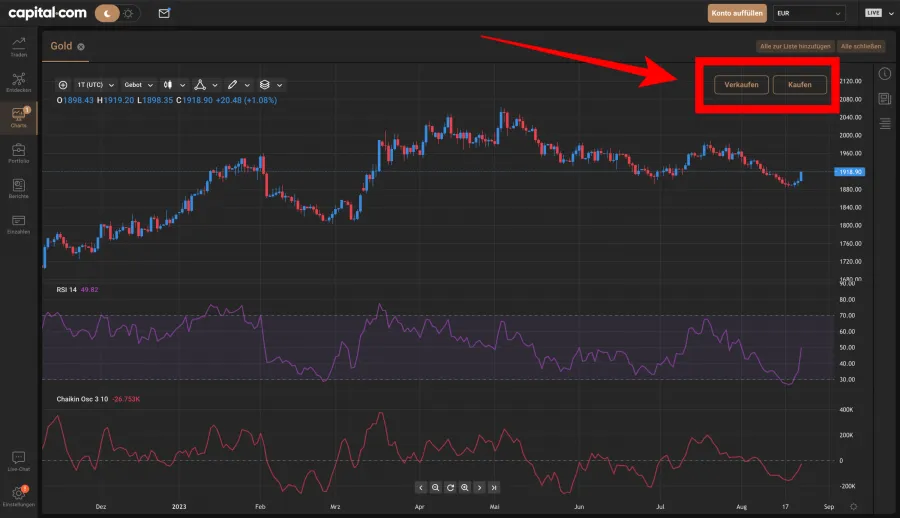Expand the 1T (UTC) timeframe dropdown
The image size is (900, 518).
(x=96, y=85)
